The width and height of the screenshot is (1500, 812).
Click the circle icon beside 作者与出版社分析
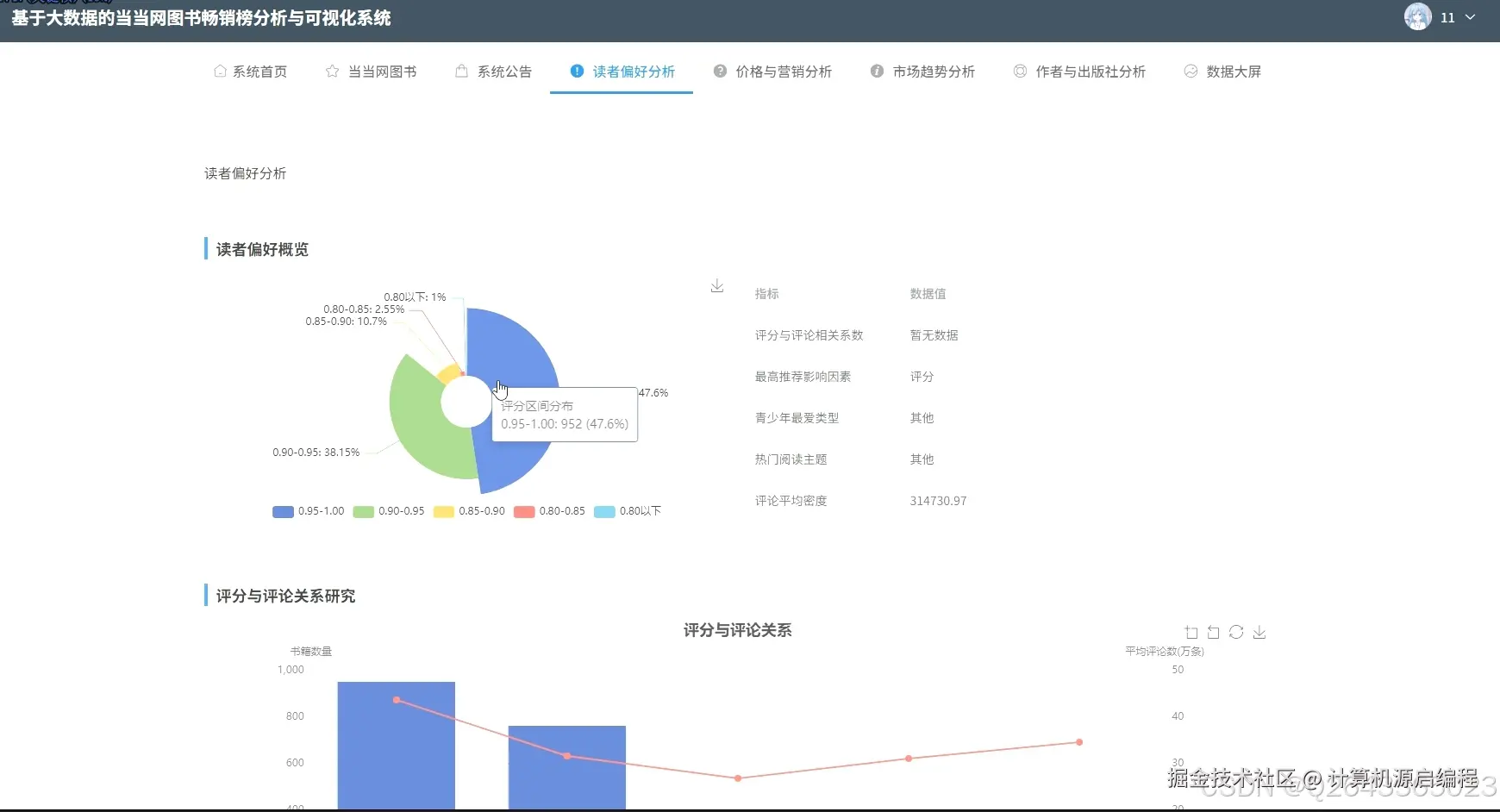click(1020, 72)
